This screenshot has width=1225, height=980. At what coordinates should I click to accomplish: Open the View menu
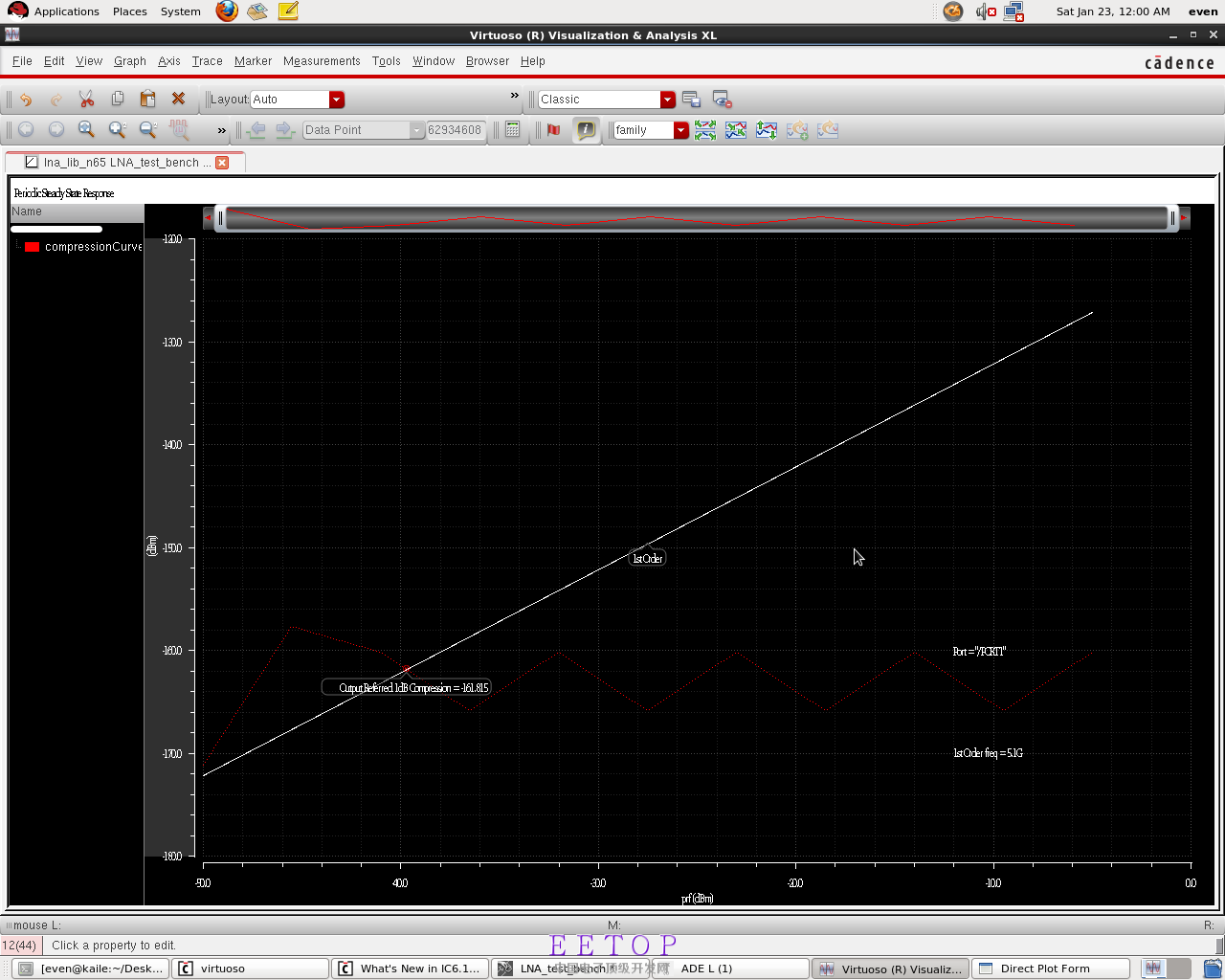pos(89,61)
